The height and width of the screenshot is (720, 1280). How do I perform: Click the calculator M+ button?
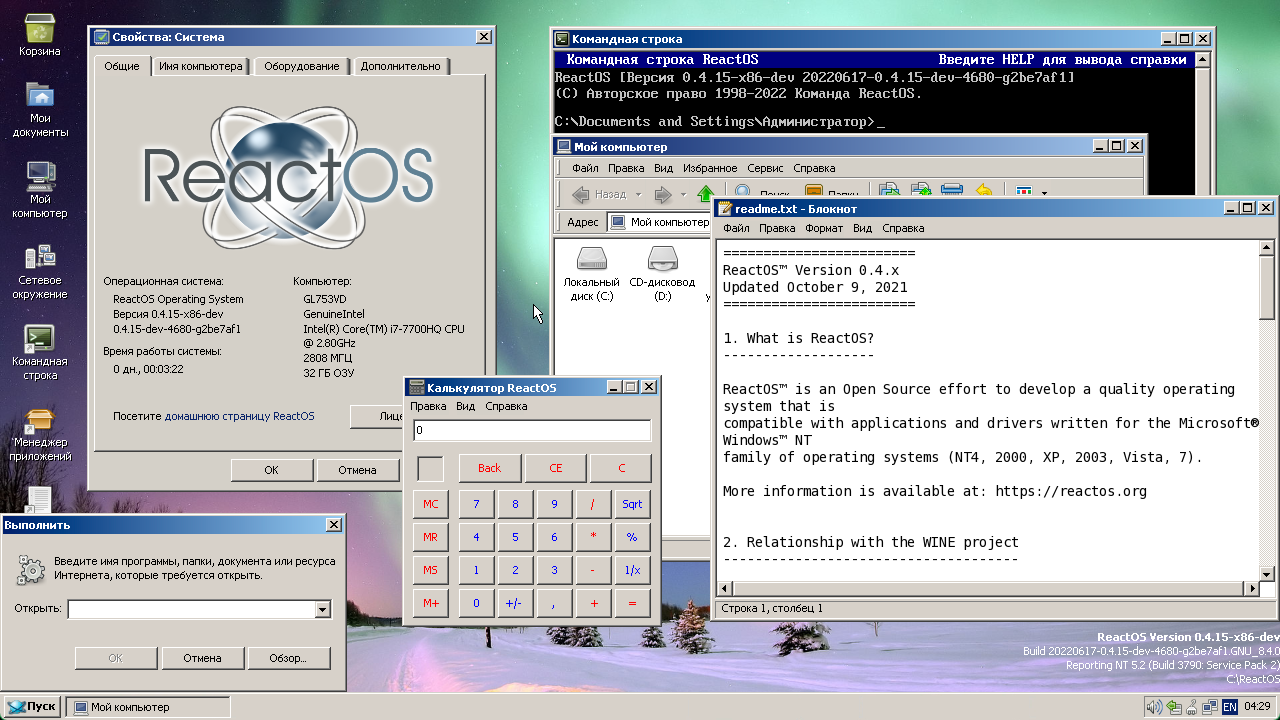click(x=430, y=603)
